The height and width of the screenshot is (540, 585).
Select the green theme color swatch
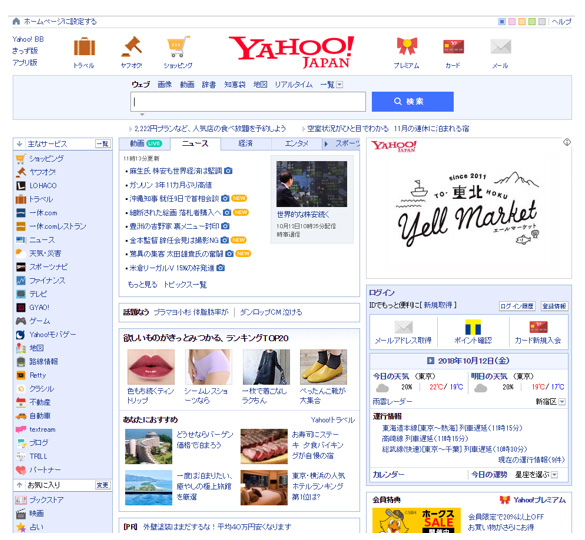click(x=532, y=22)
